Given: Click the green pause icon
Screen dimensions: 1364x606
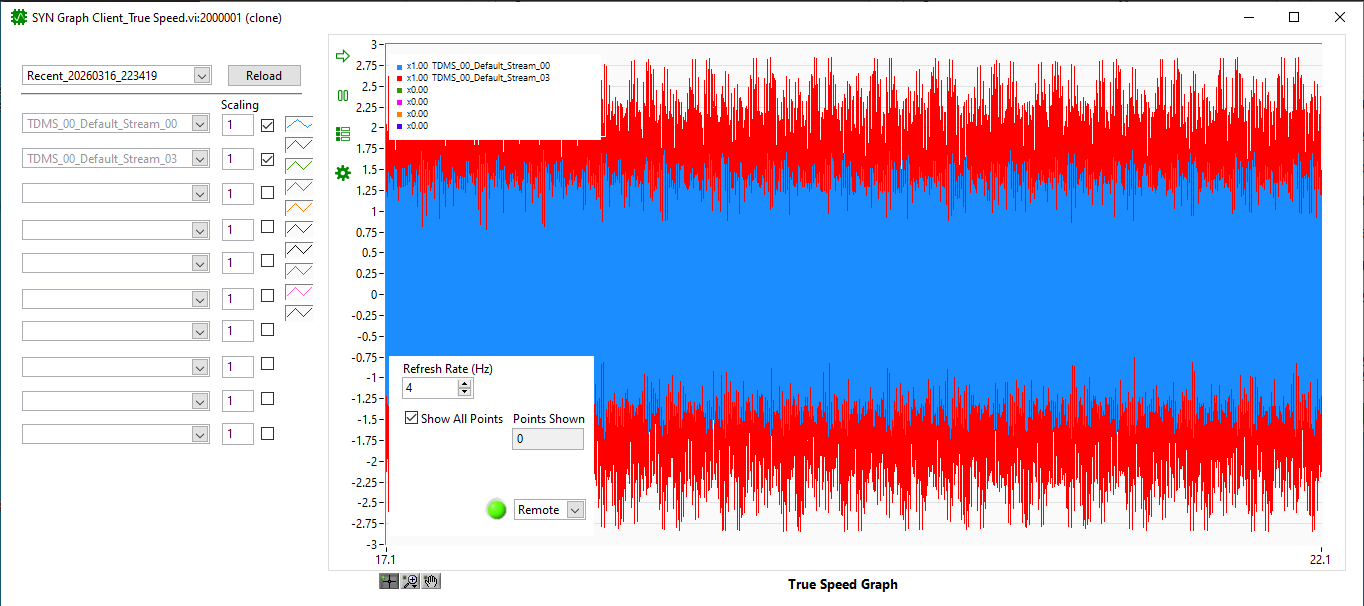Looking at the screenshot, I should [343, 95].
